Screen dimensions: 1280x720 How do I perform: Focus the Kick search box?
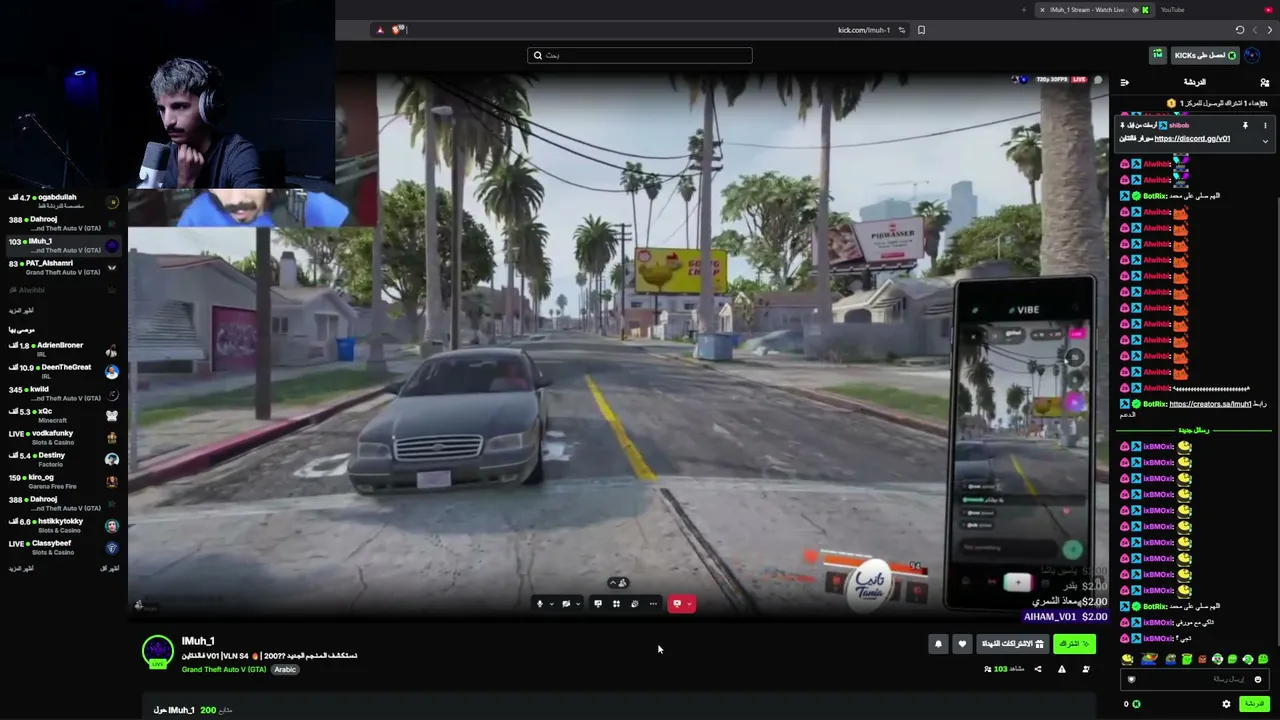(x=640, y=55)
